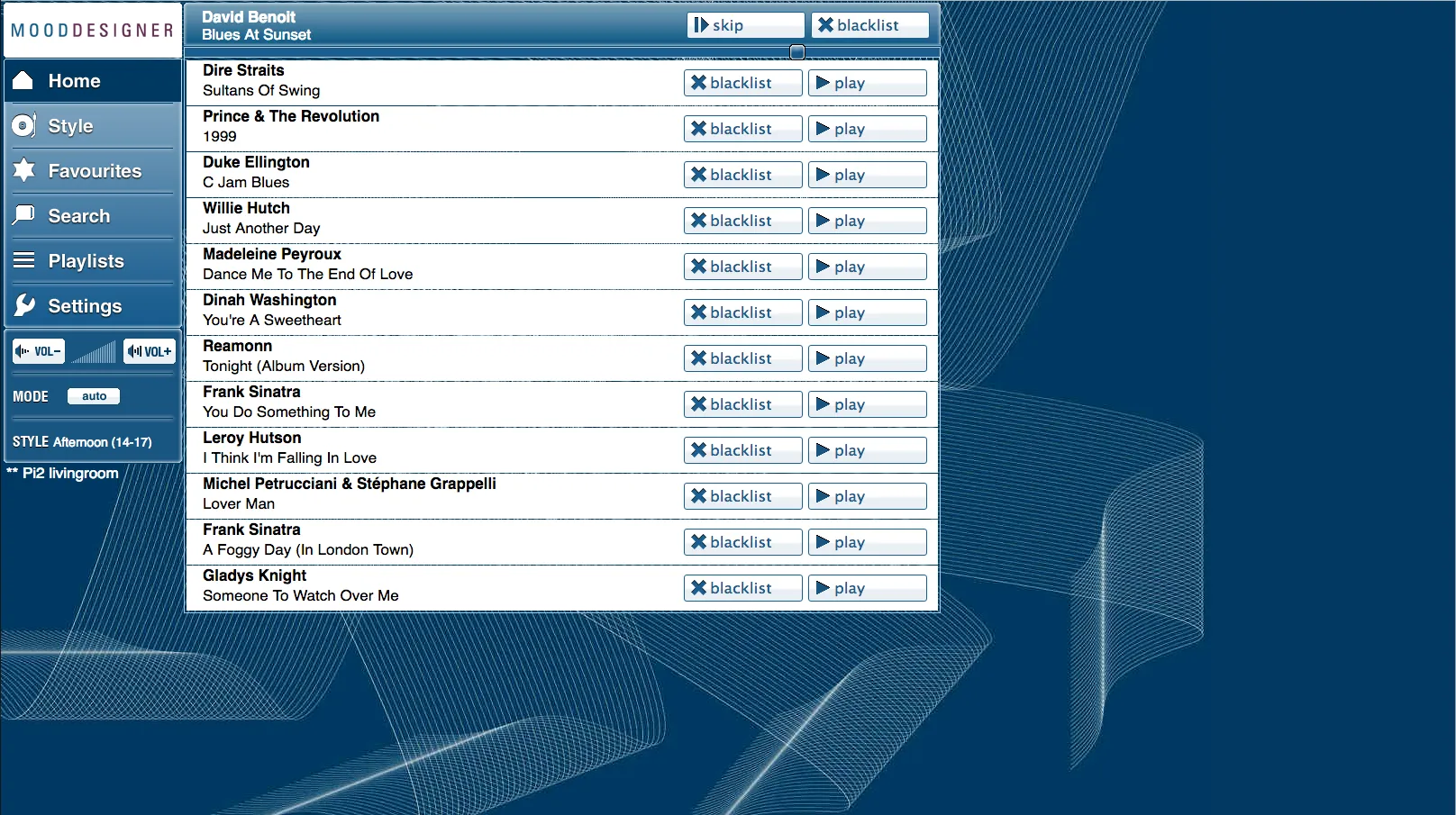This screenshot has width=1456, height=815.
Task: Blacklist You Do Something To Me
Action: [743, 404]
